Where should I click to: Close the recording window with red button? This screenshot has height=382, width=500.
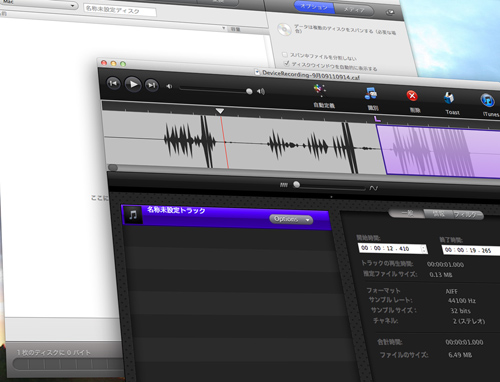(104, 62)
